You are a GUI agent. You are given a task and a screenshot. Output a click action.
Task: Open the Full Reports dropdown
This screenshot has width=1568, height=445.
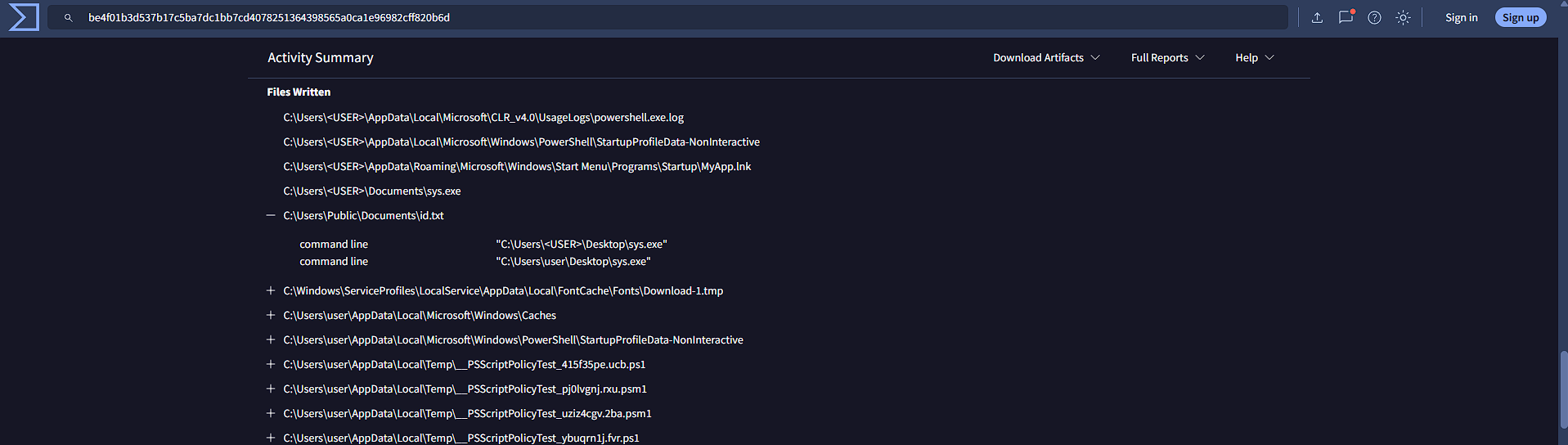click(1167, 57)
